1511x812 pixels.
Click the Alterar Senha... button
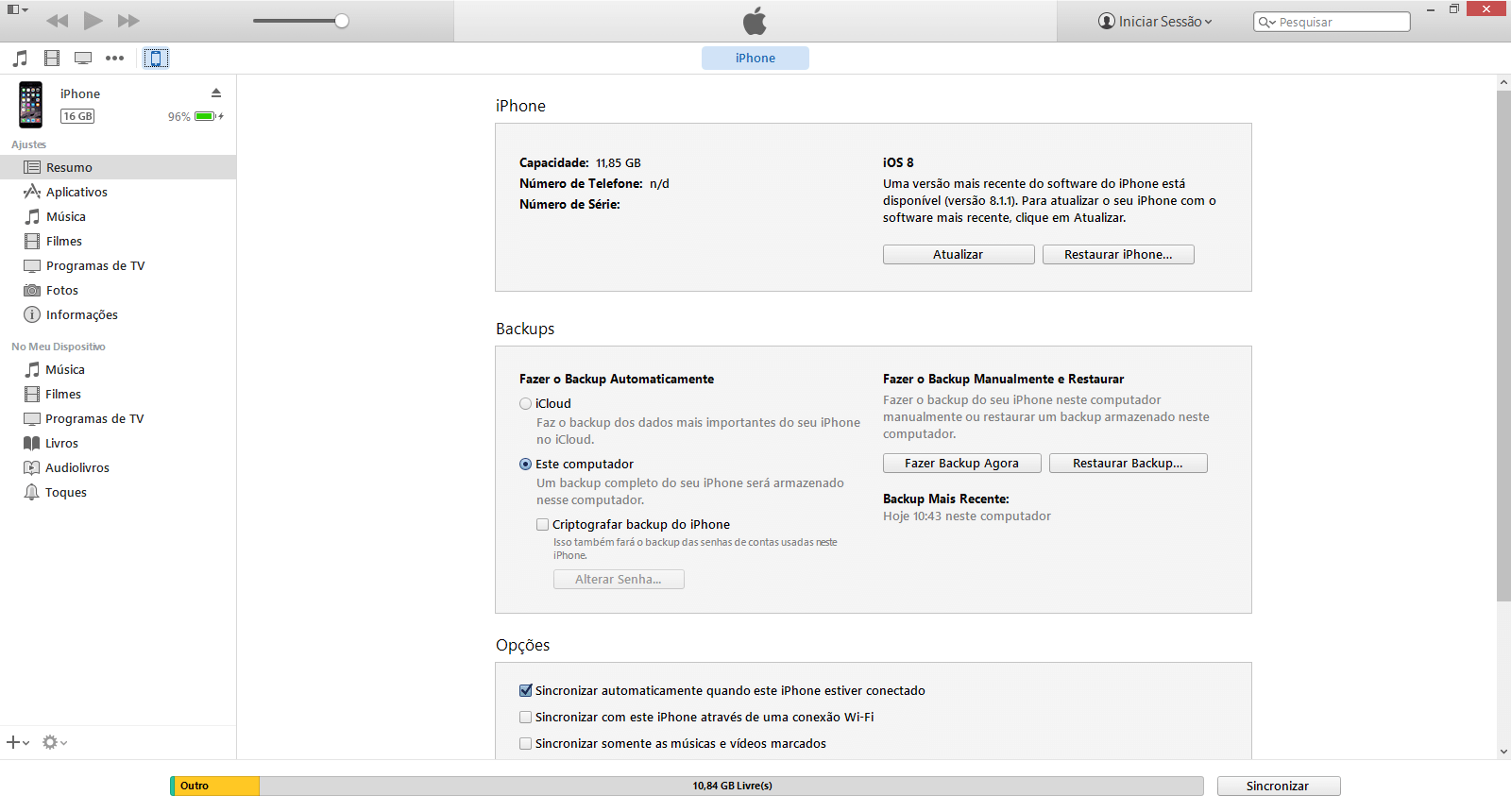[619, 579]
